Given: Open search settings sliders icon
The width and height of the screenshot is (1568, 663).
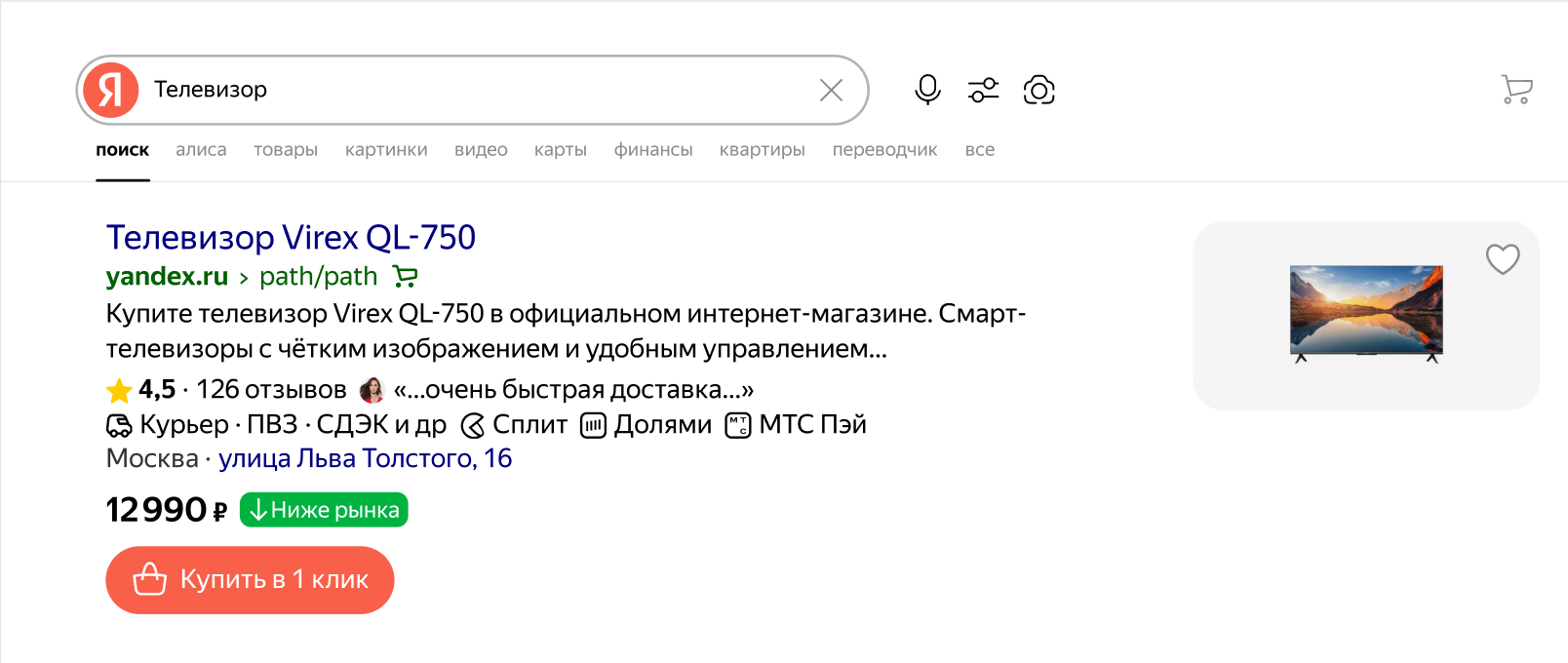Looking at the screenshot, I should click(x=983, y=90).
